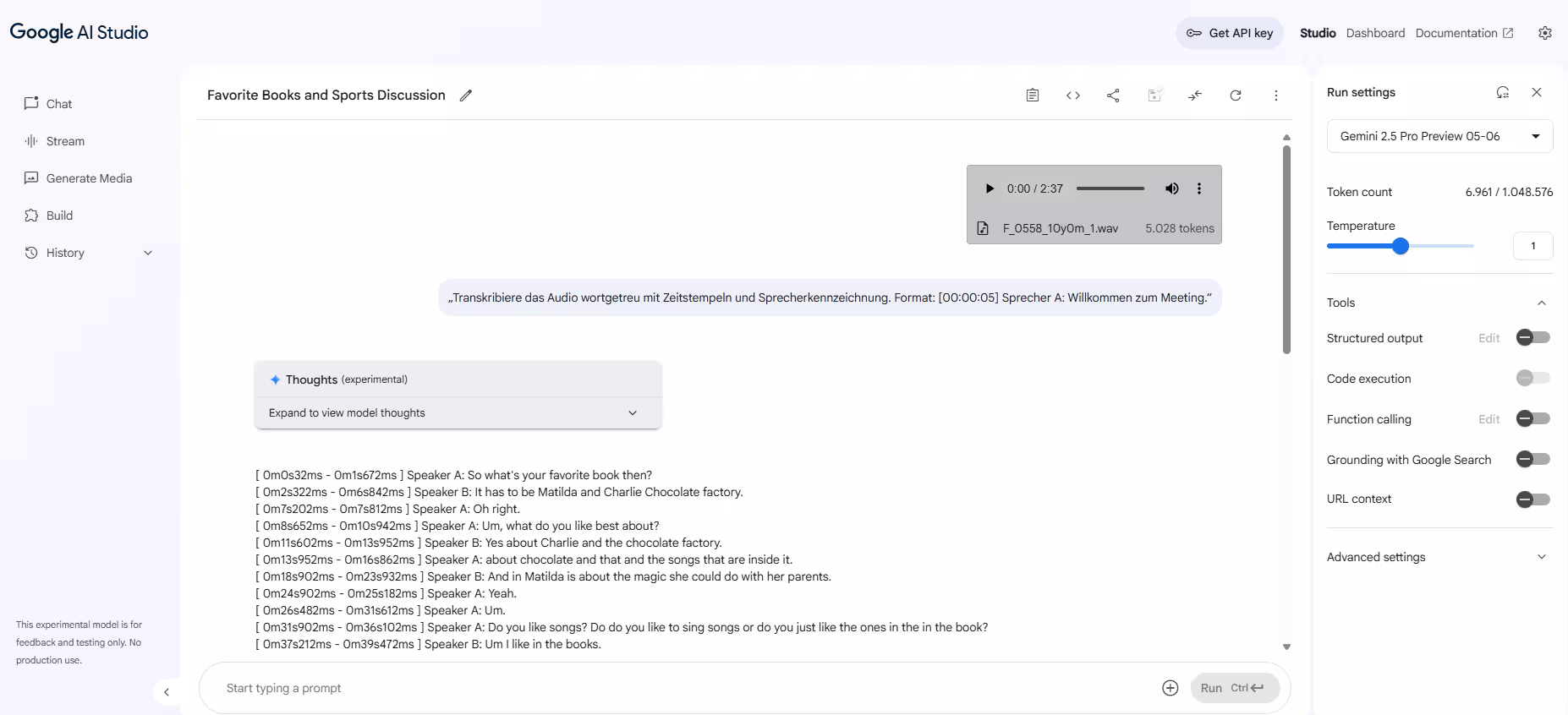Click the scroll-up arrow of chat
1568x715 pixels.
pyautogui.click(x=1286, y=137)
